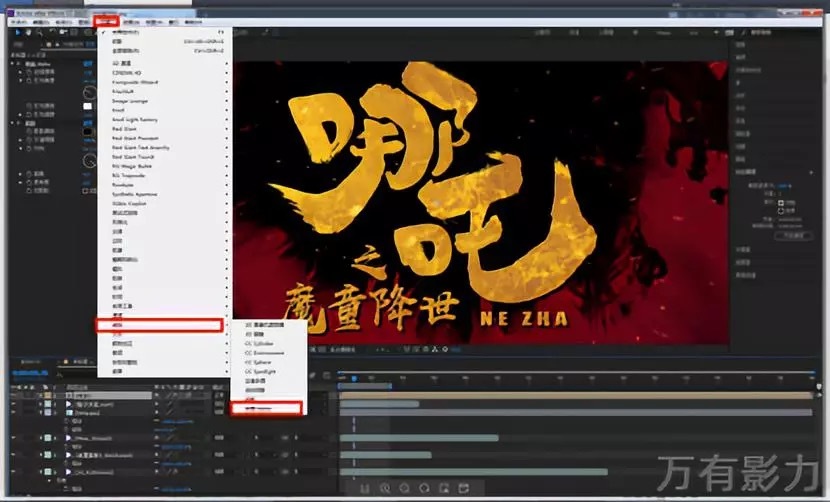Click the magnifier icon at timeline bottom

point(385,488)
